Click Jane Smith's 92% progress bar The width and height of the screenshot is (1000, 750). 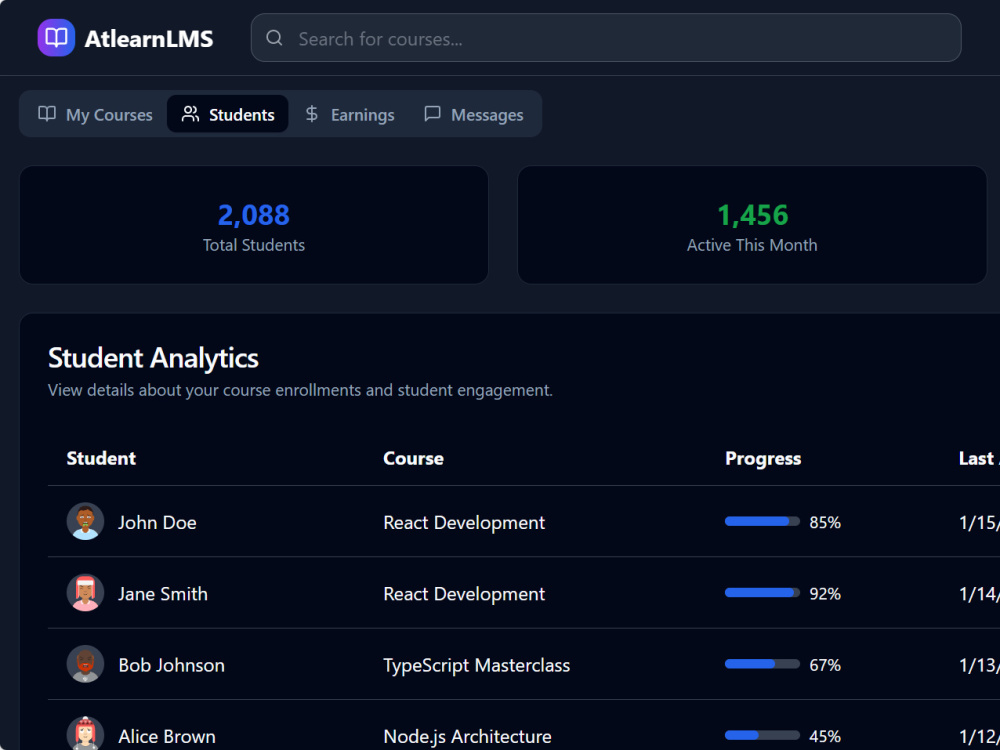click(x=762, y=593)
